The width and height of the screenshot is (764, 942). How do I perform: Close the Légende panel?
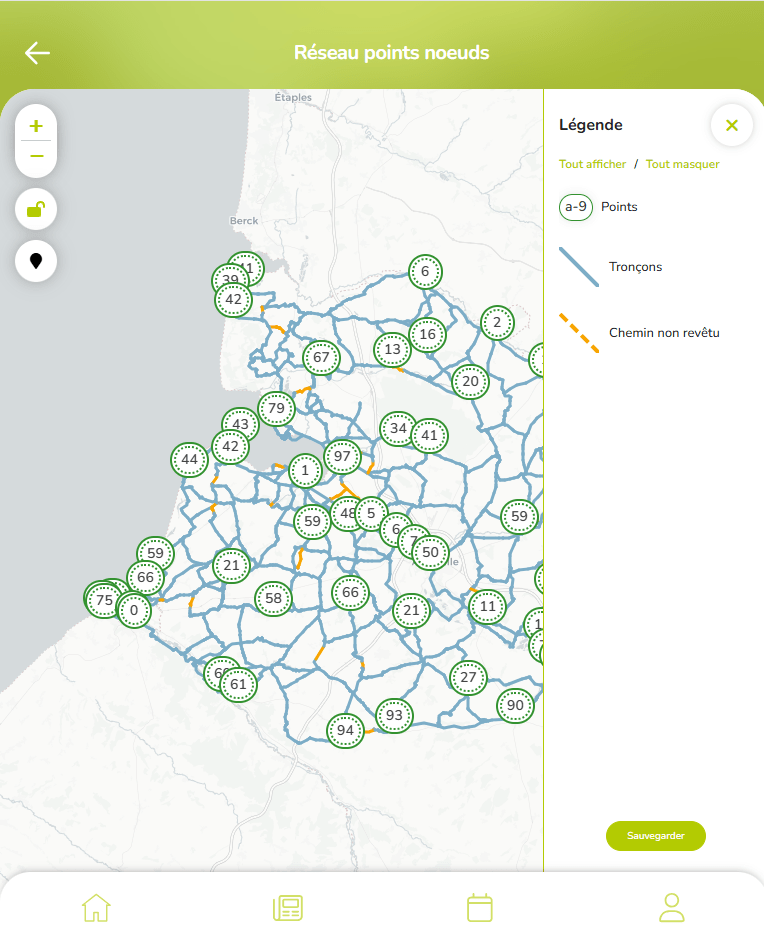(x=731, y=125)
